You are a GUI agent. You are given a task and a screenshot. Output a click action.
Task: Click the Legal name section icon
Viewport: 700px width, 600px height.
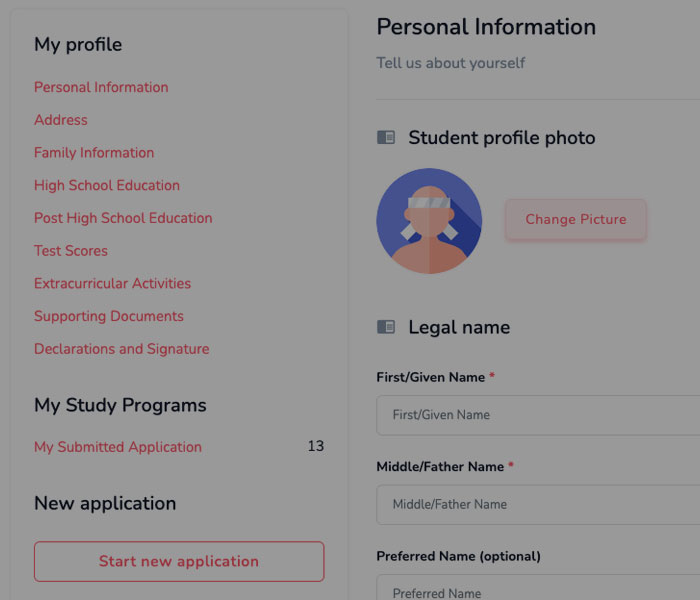tap(386, 327)
